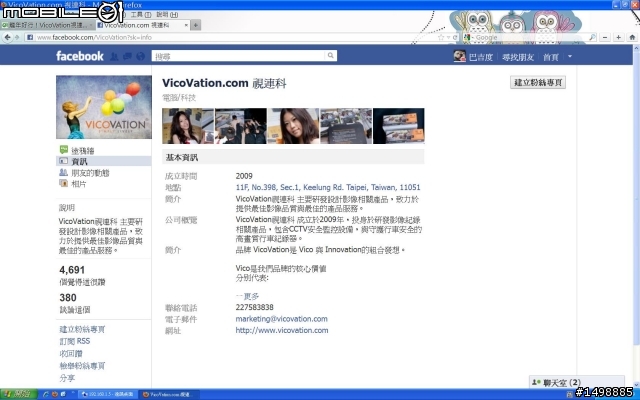Click the 227583838 phone number
640x400 pixels.
point(254,307)
